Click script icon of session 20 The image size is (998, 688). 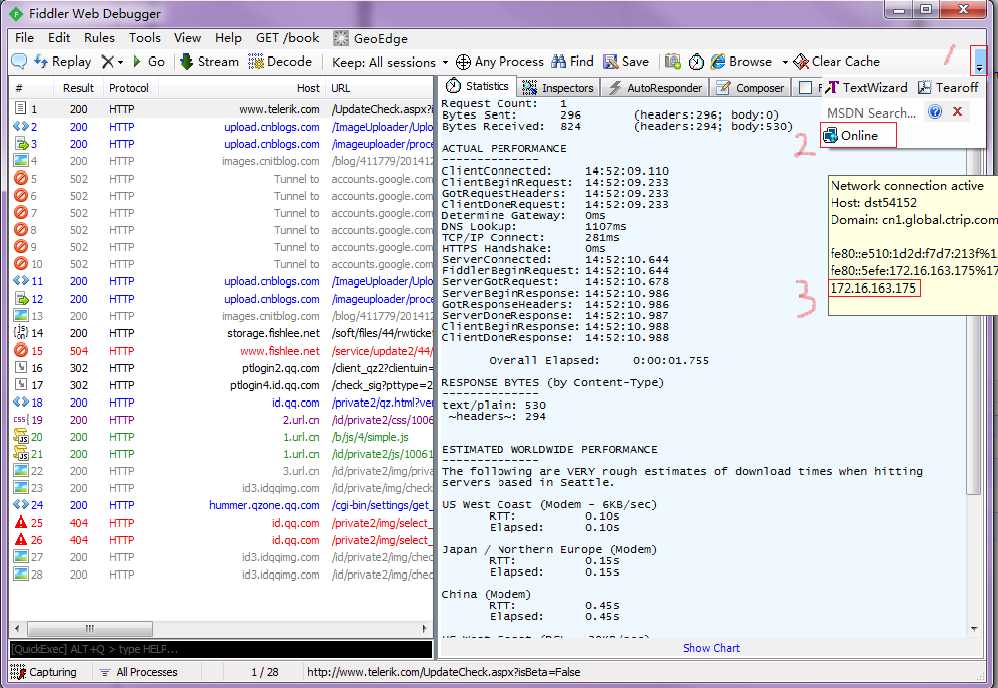coord(21,437)
